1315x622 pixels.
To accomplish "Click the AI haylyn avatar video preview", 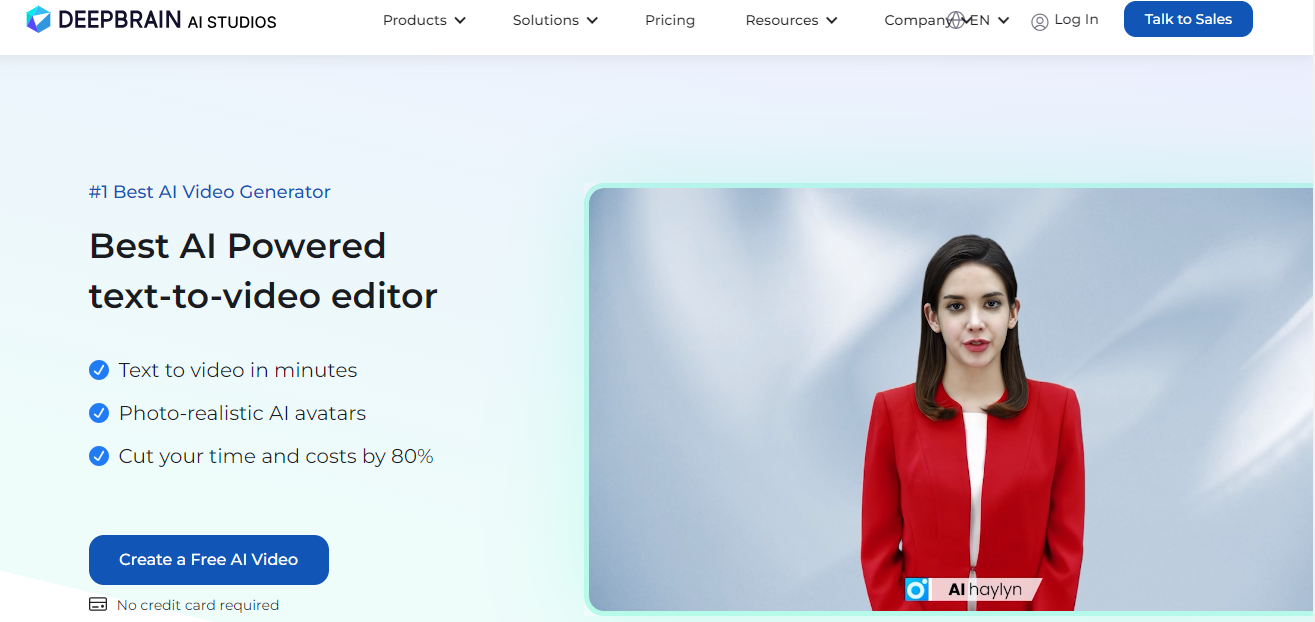I will point(950,399).
